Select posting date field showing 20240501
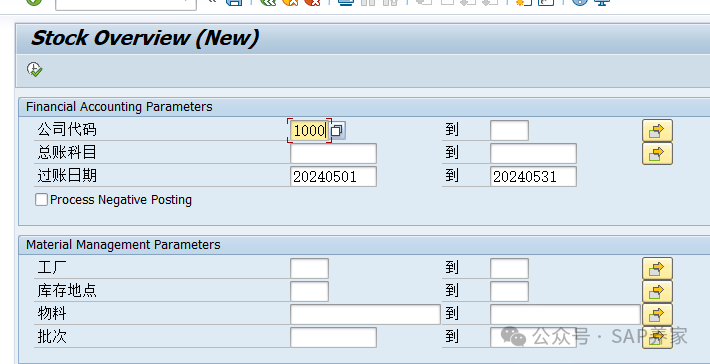 (x=333, y=177)
